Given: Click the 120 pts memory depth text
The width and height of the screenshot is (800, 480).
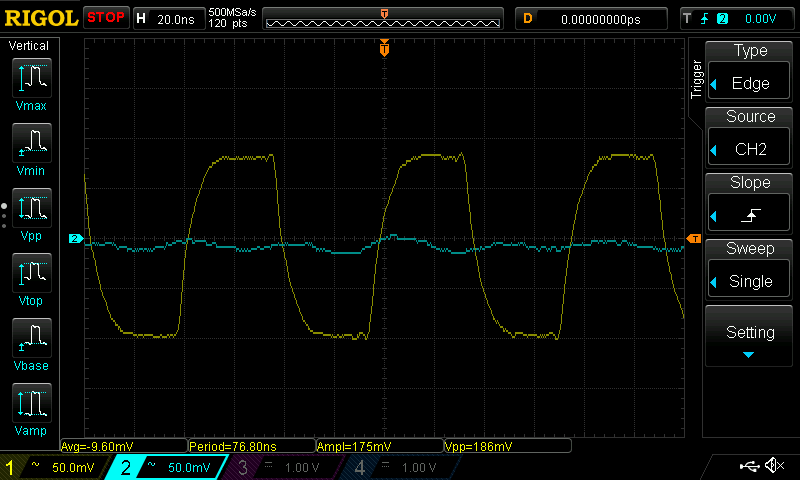Looking at the screenshot, I should (228, 23).
